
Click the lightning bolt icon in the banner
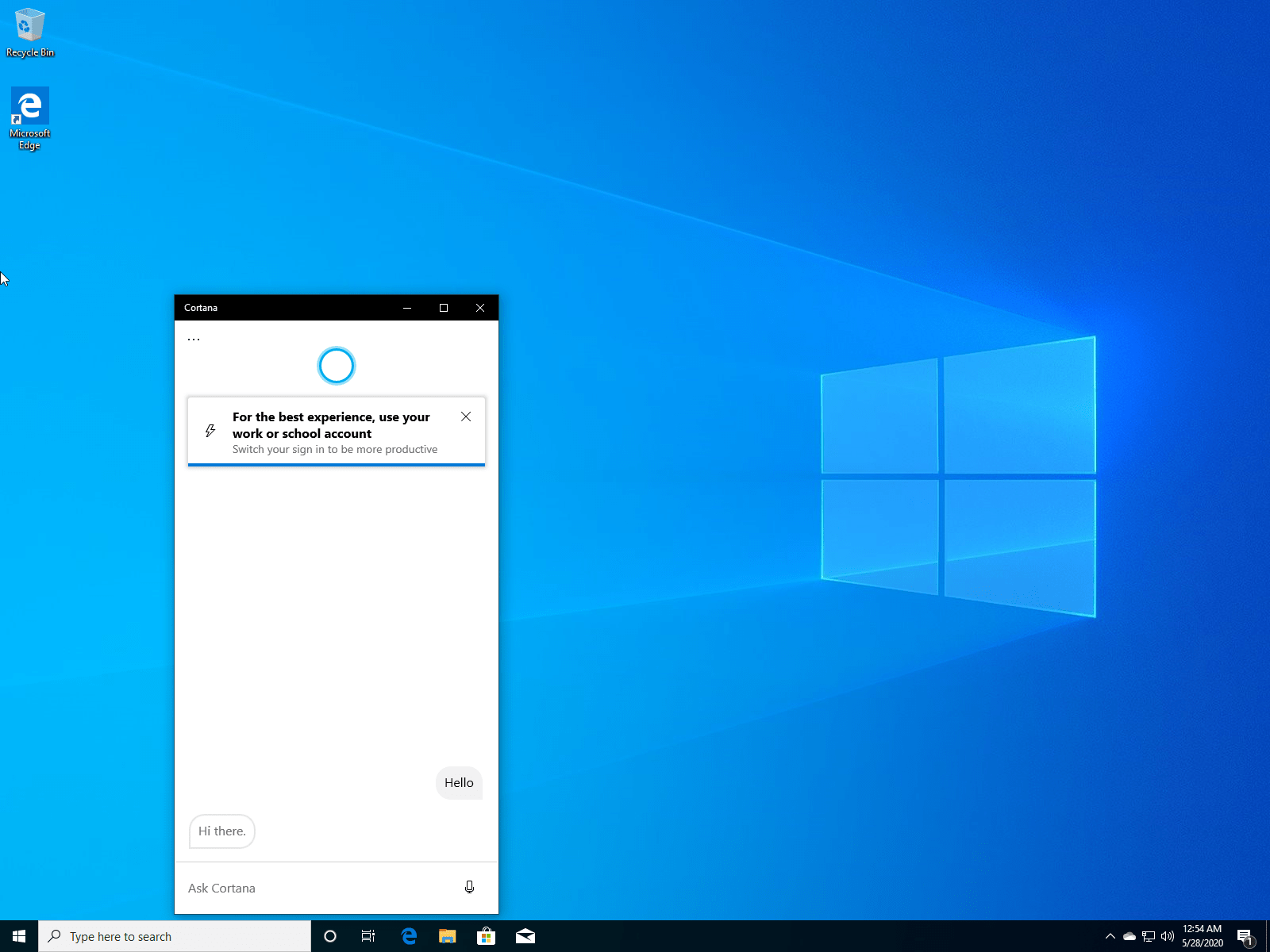[x=210, y=431]
